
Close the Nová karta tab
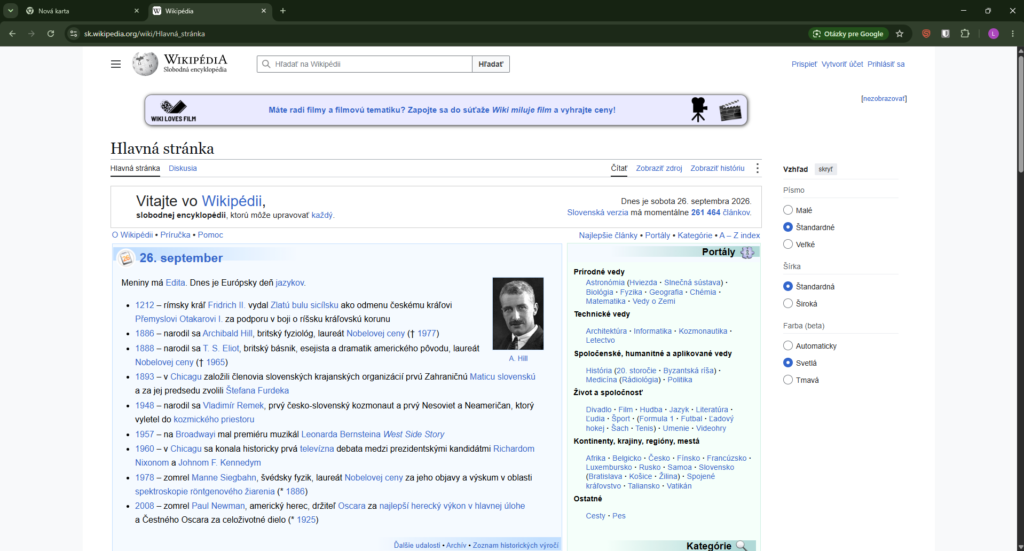[x=136, y=10]
